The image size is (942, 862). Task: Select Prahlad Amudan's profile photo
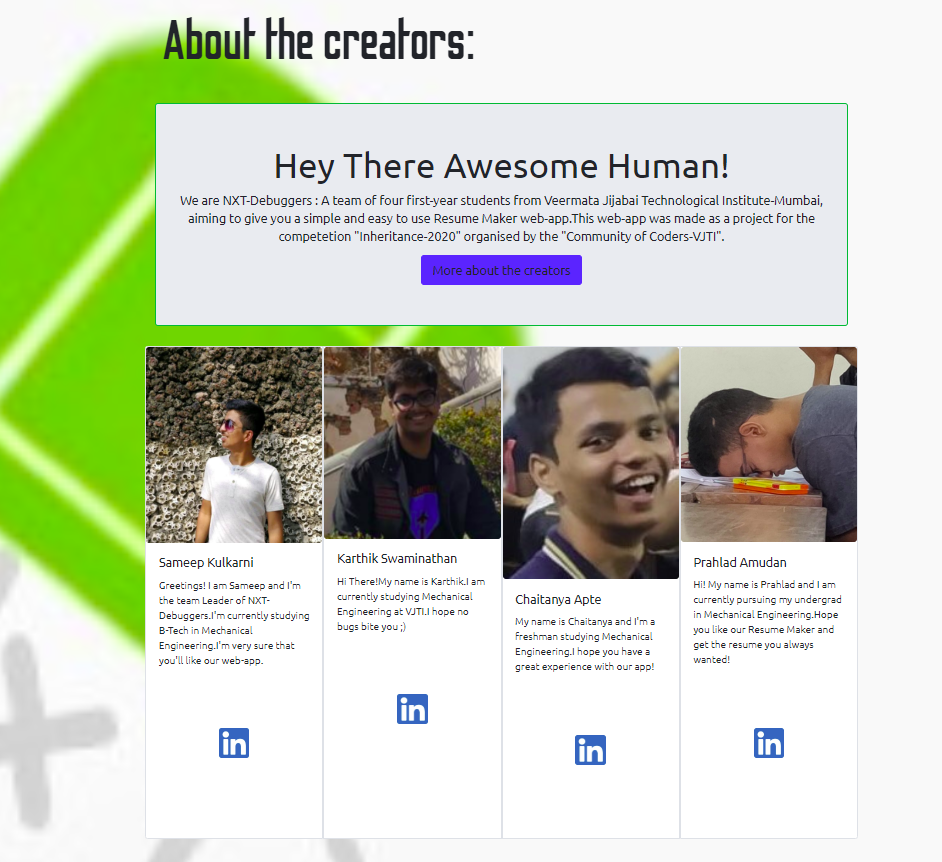[x=768, y=445]
